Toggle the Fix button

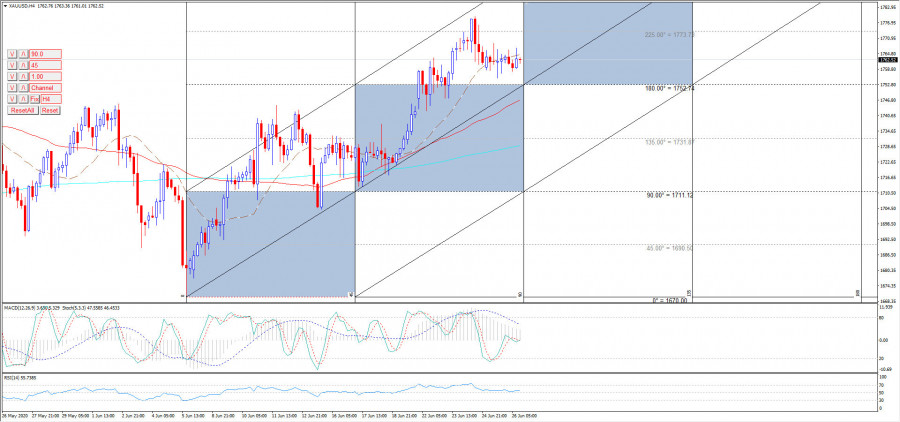coord(34,99)
